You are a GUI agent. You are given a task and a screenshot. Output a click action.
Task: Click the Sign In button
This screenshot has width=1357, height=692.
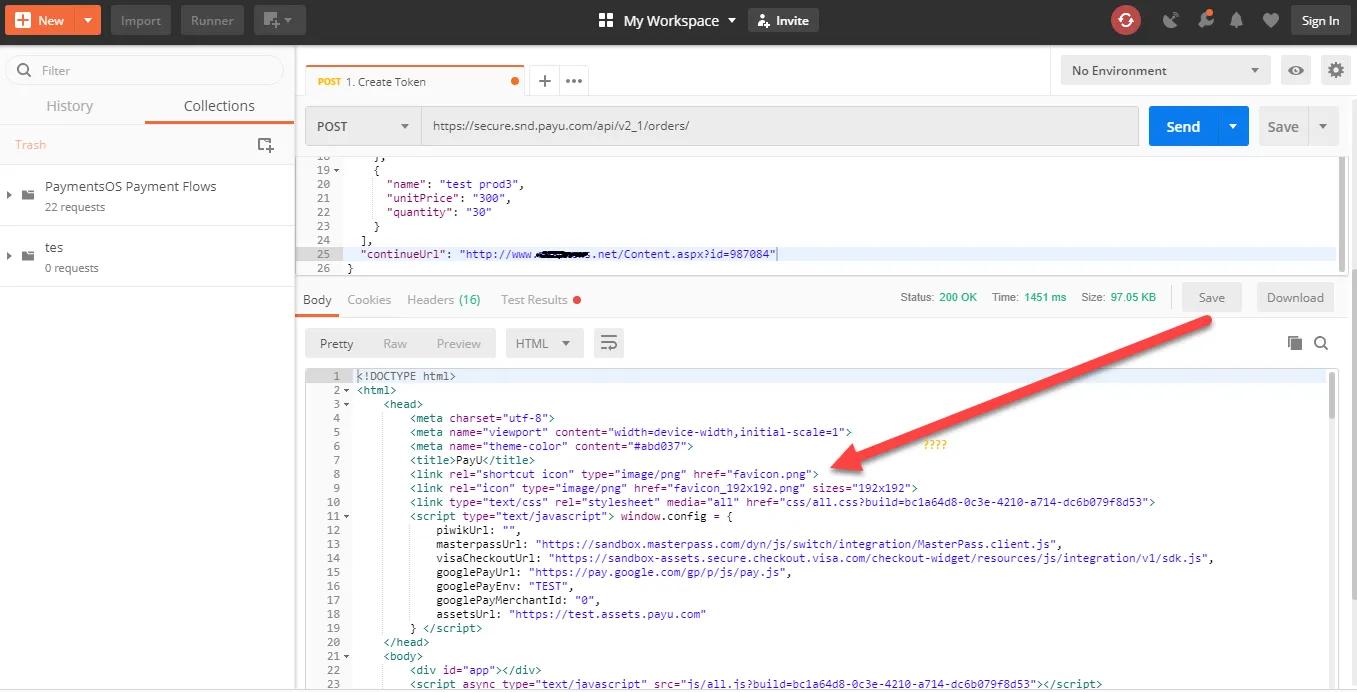click(x=1320, y=20)
